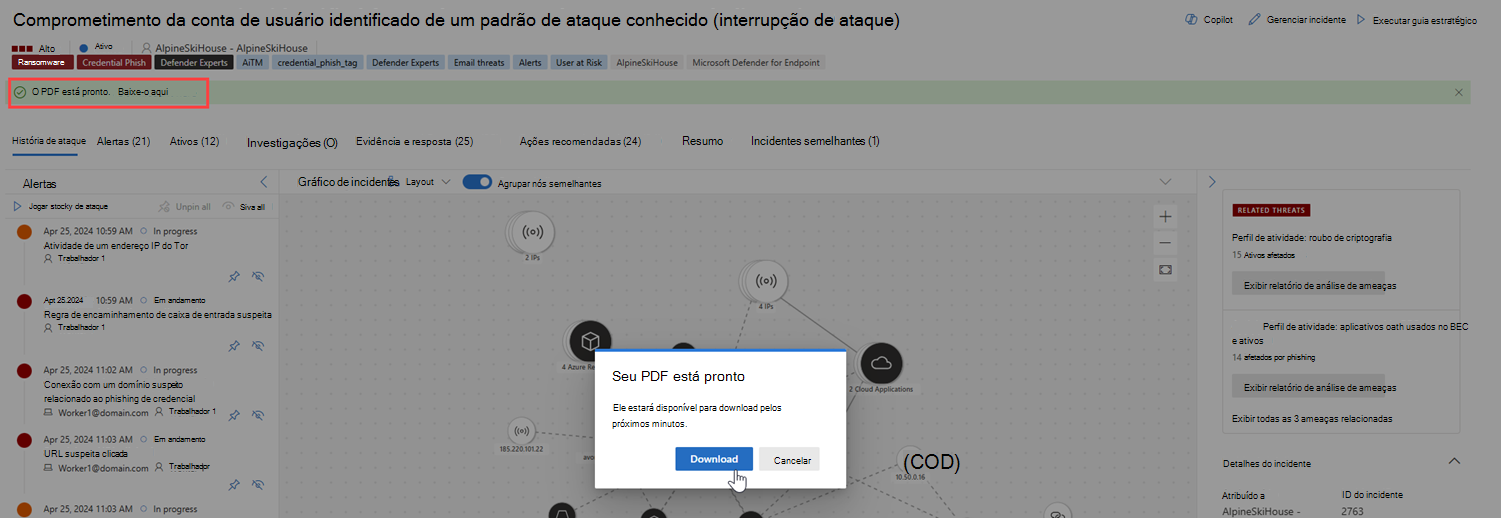
Task: Fit the incident graph to screen
Action: click(x=1165, y=269)
